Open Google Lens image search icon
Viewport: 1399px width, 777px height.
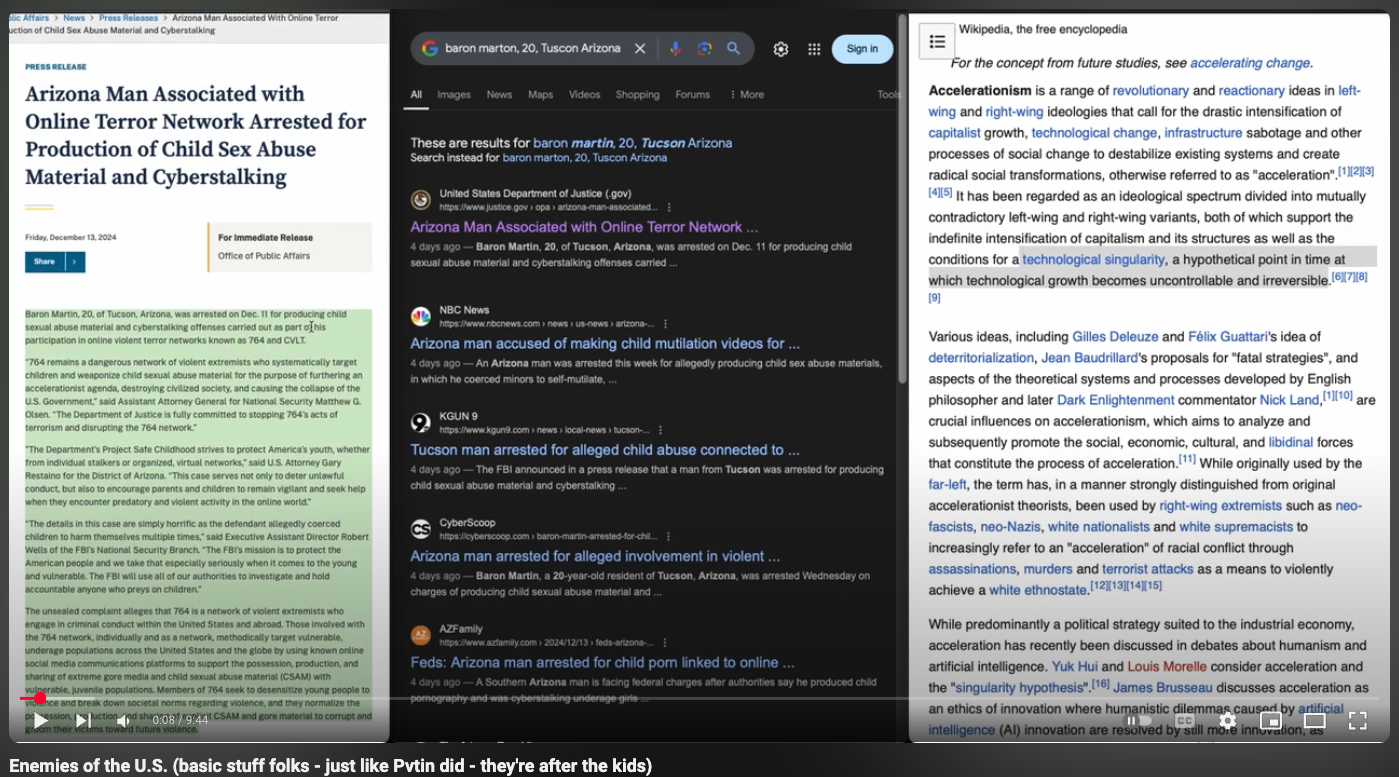pos(705,48)
